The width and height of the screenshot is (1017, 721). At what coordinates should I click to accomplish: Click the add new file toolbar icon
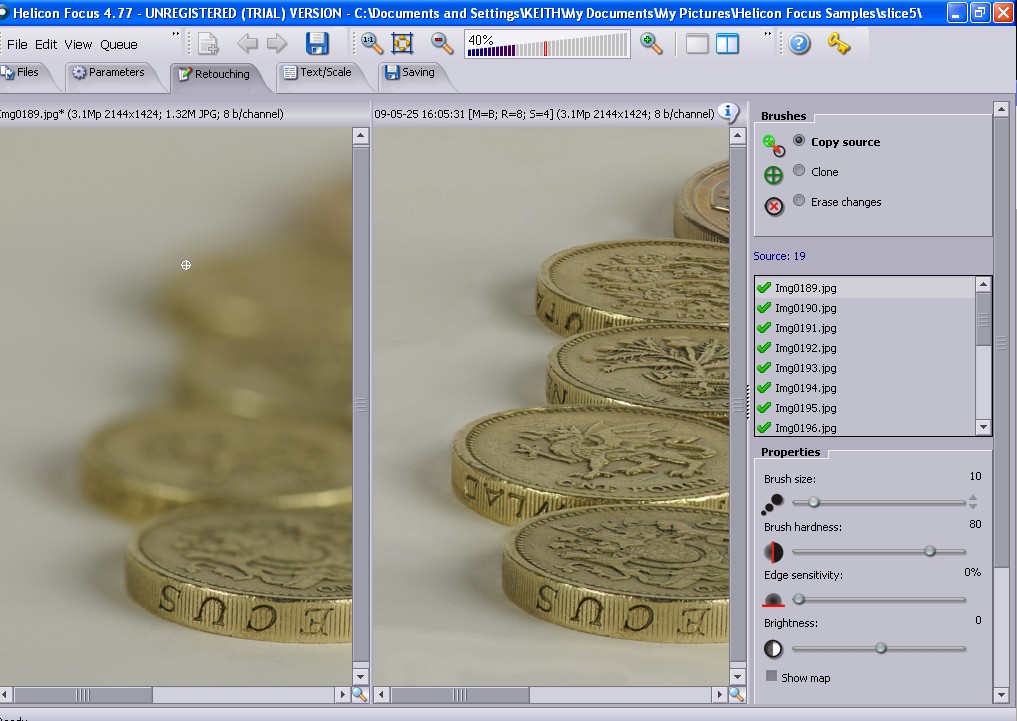pos(208,44)
